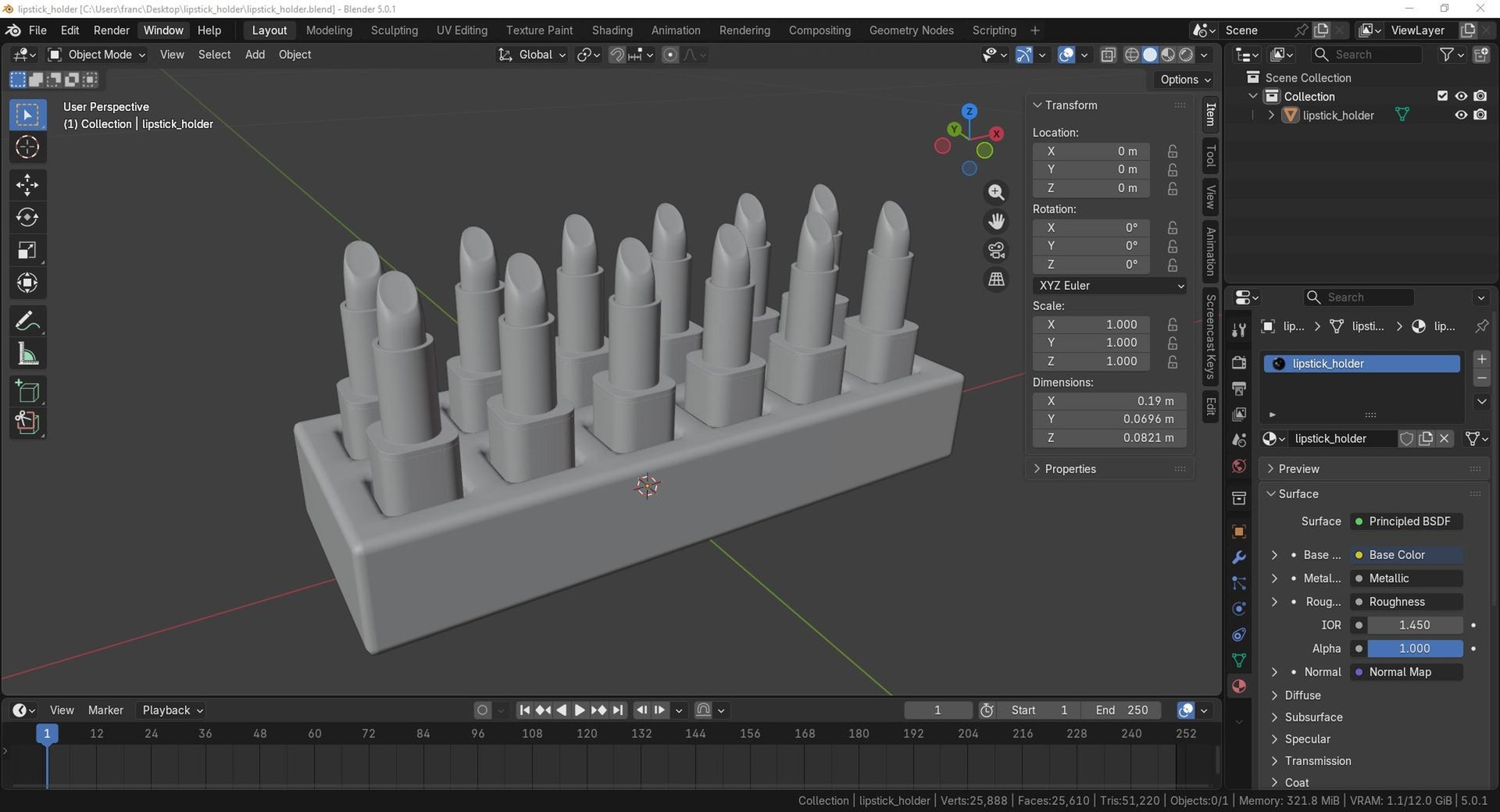Add a new material slot
The image size is (1500, 812).
1481,359
